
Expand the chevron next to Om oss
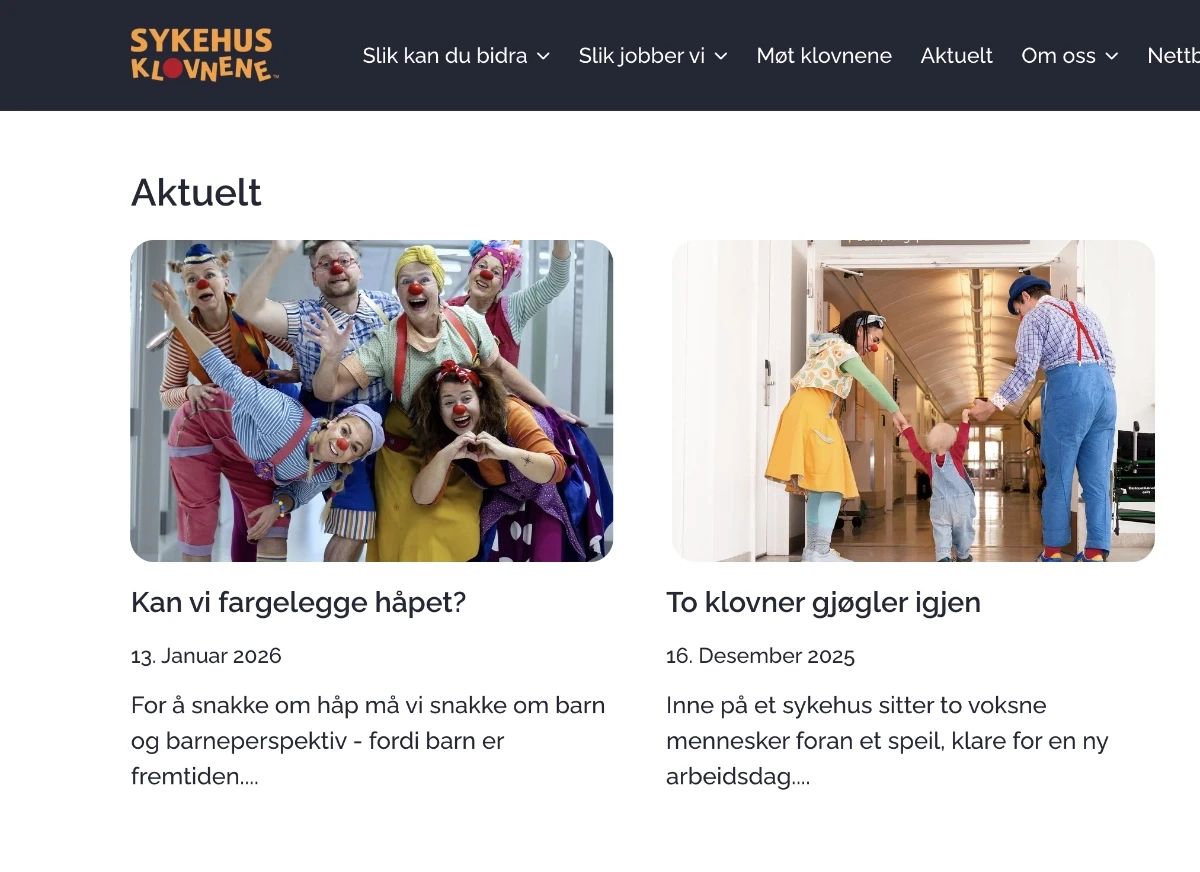pos(1111,56)
